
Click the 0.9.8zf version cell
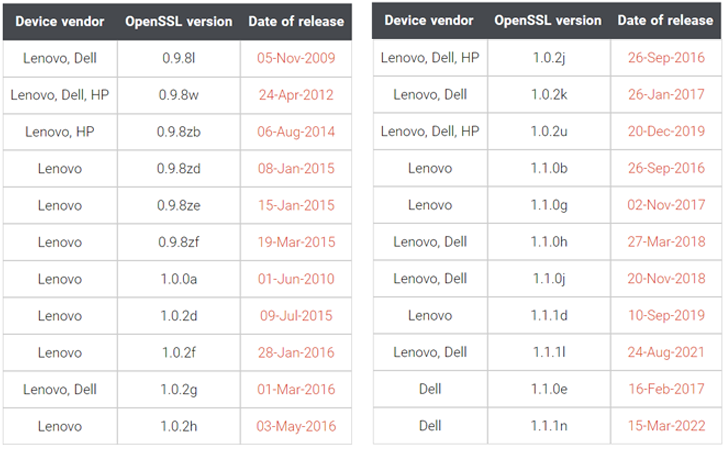click(180, 242)
